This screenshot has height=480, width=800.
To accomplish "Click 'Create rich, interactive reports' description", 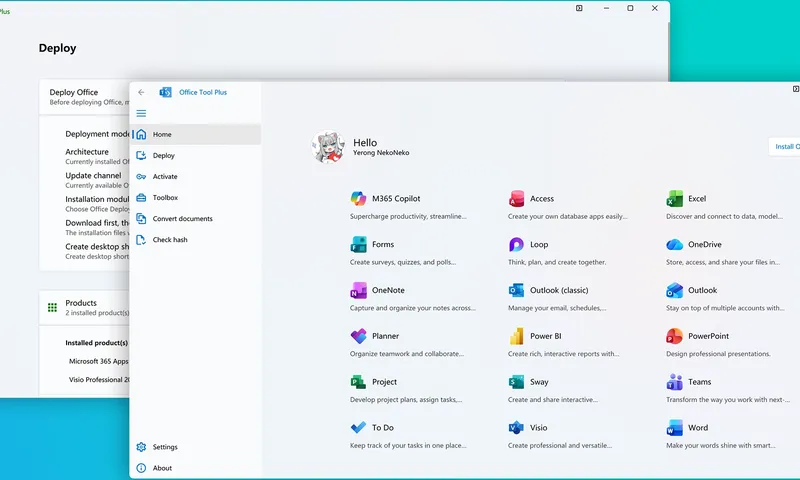I will (564, 353).
